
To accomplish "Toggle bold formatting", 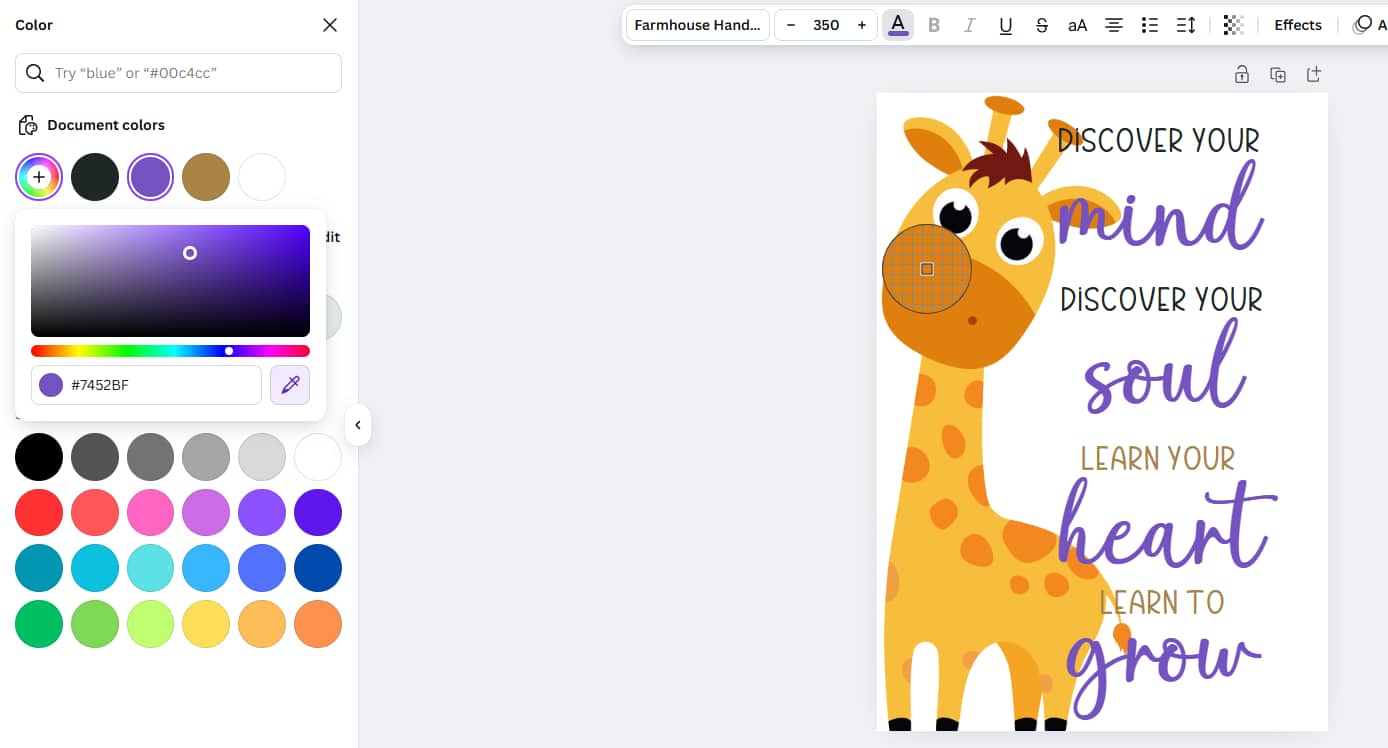I will [934, 25].
